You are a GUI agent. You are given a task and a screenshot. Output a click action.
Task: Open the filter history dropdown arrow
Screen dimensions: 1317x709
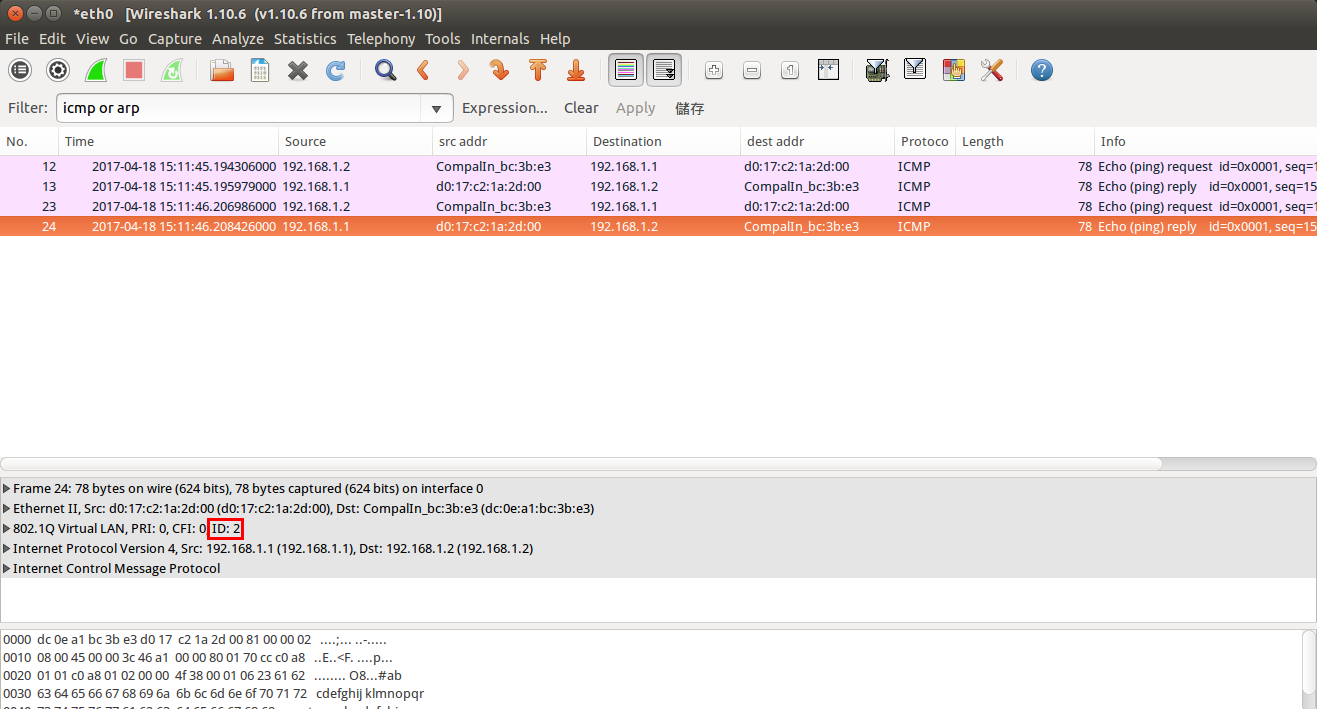point(437,108)
